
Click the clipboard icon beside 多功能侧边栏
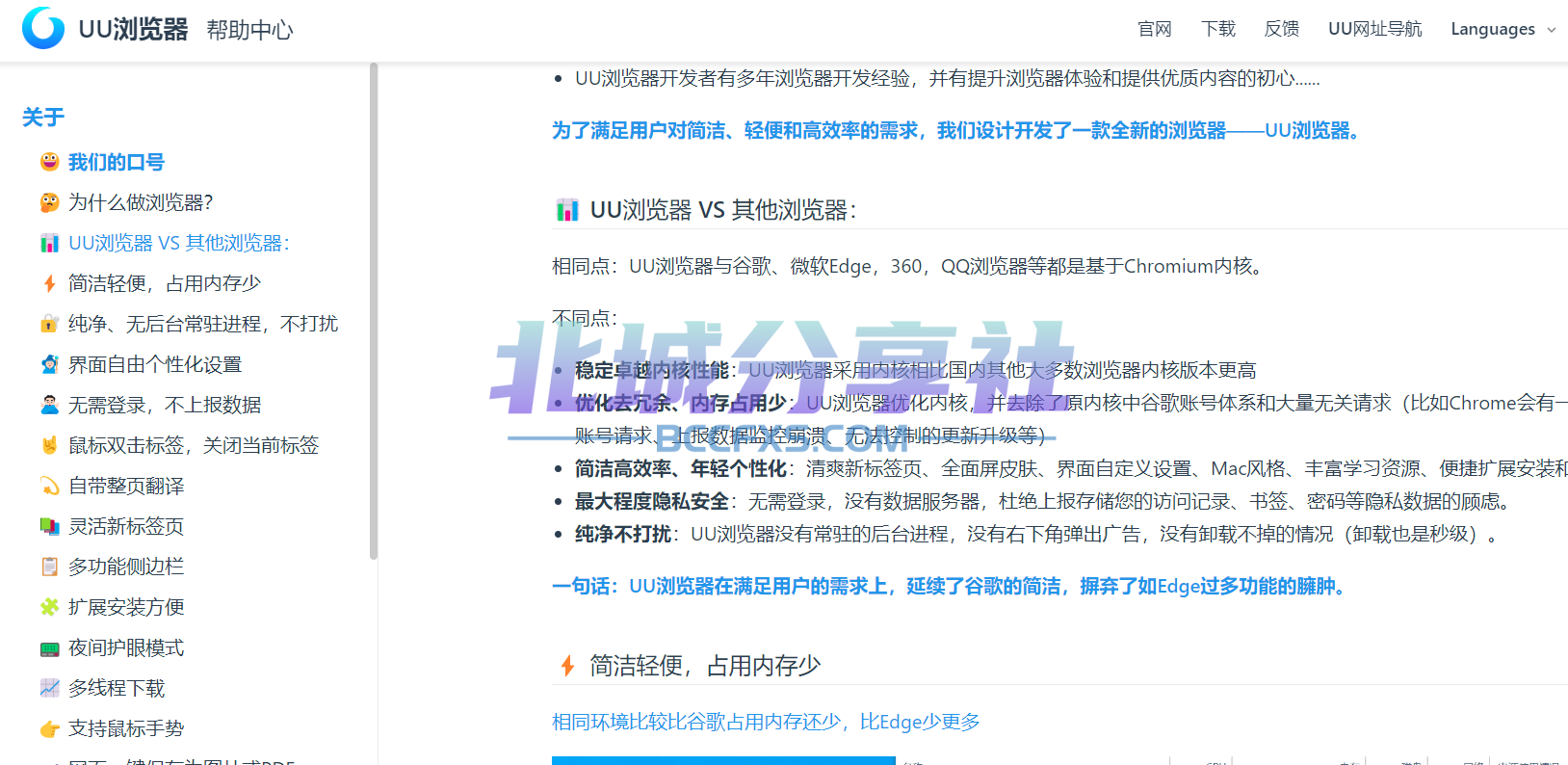pyautogui.click(x=49, y=567)
